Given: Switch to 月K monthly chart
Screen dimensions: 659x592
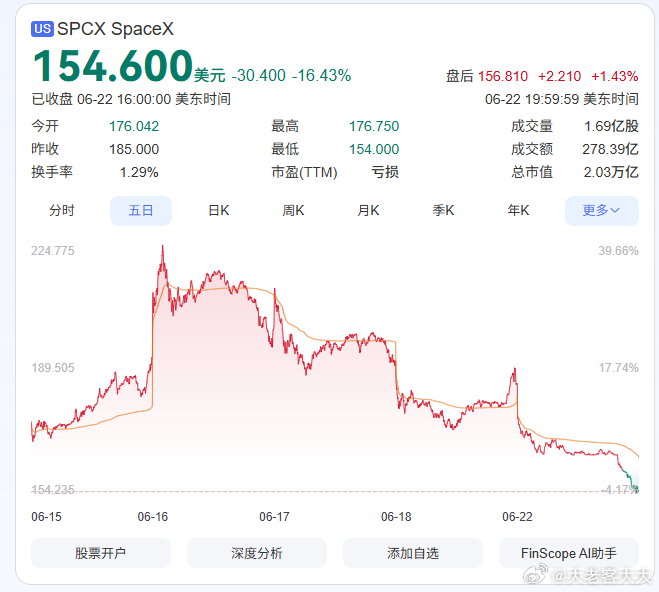Looking at the screenshot, I should pyautogui.click(x=368, y=210).
